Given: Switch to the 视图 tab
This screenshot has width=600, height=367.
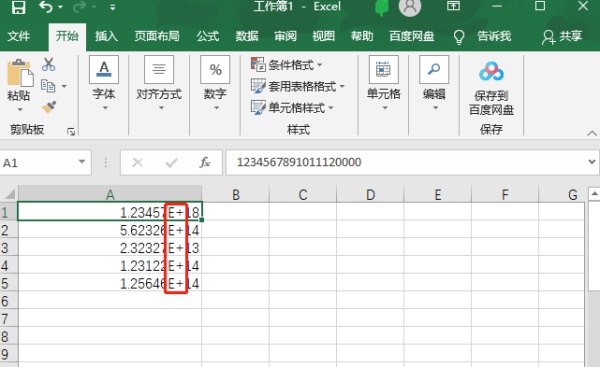Looking at the screenshot, I should [x=324, y=36].
